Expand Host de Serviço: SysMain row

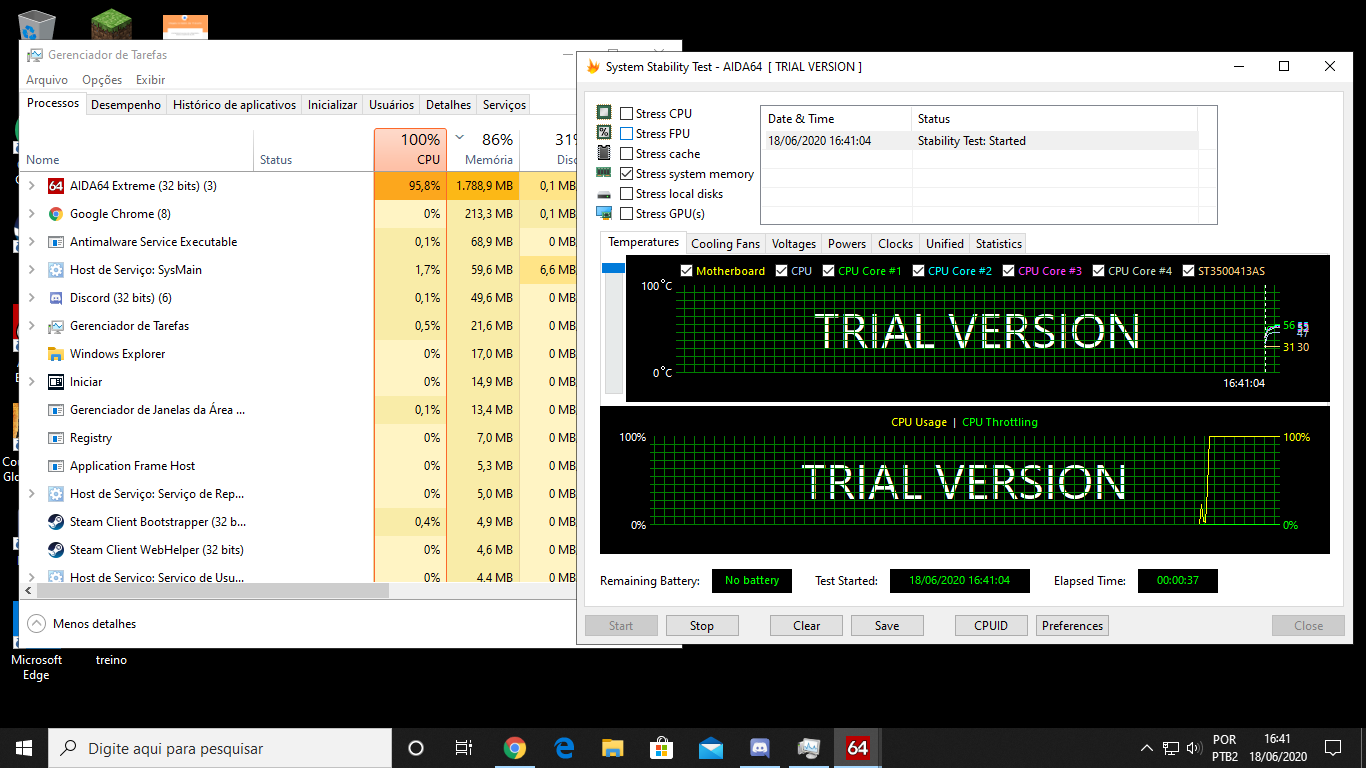click(x=31, y=270)
